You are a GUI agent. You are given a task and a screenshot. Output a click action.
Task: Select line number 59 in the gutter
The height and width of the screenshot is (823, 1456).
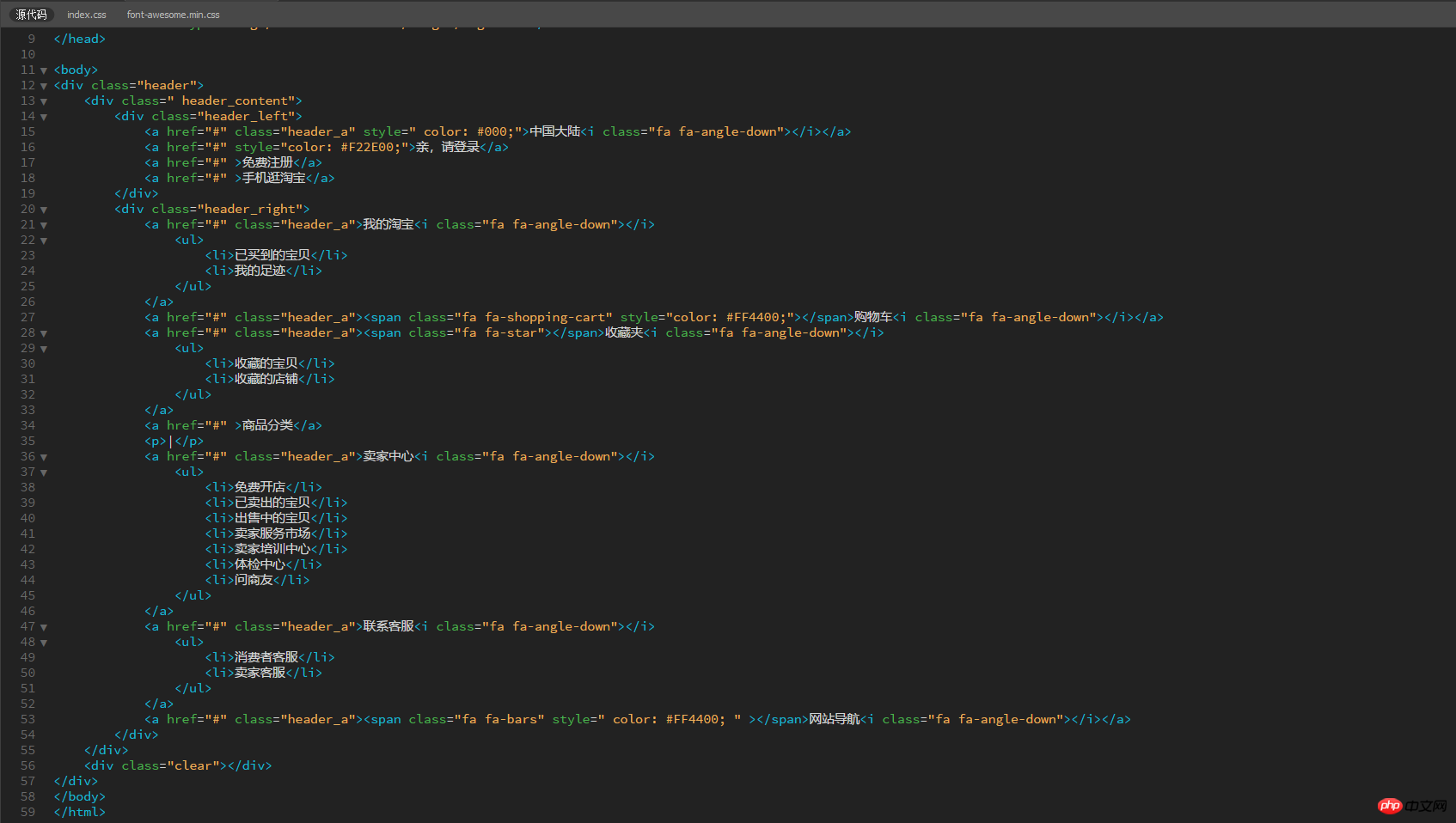tap(28, 812)
